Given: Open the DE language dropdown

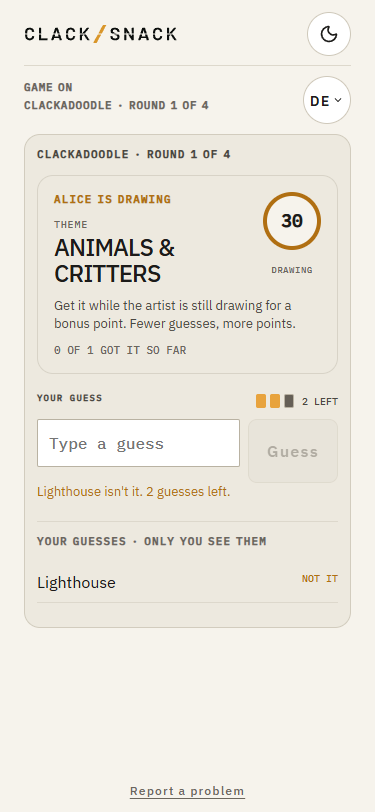Looking at the screenshot, I should click(327, 100).
